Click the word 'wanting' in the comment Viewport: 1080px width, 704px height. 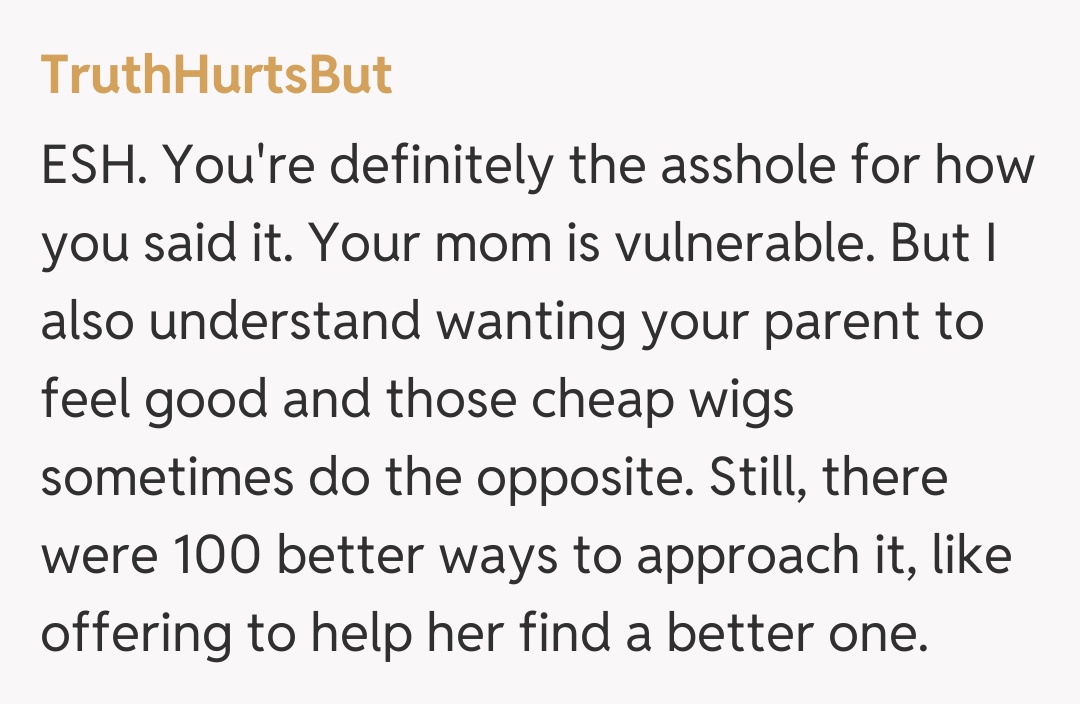tap(536, 323)
